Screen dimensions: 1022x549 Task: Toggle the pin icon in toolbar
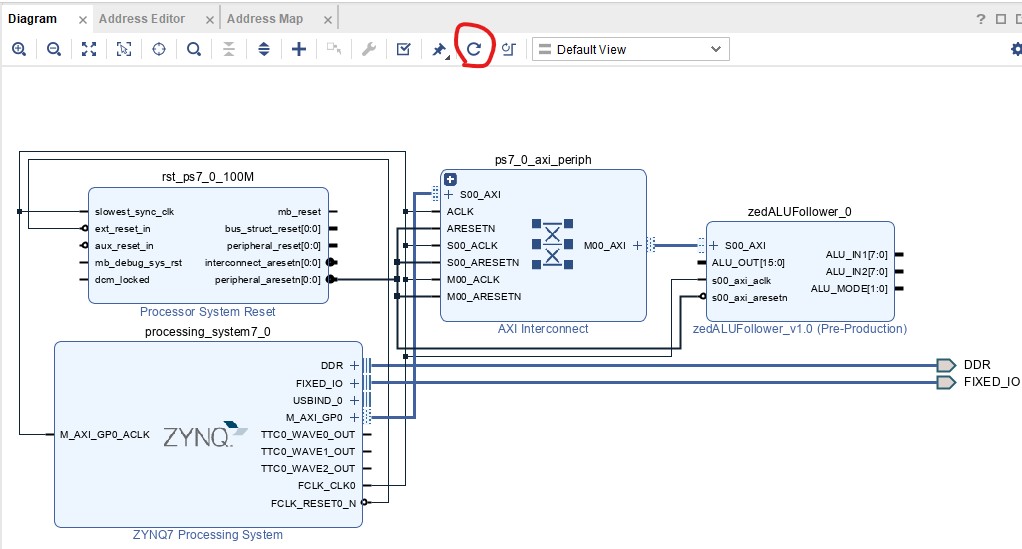click(439, 49)
